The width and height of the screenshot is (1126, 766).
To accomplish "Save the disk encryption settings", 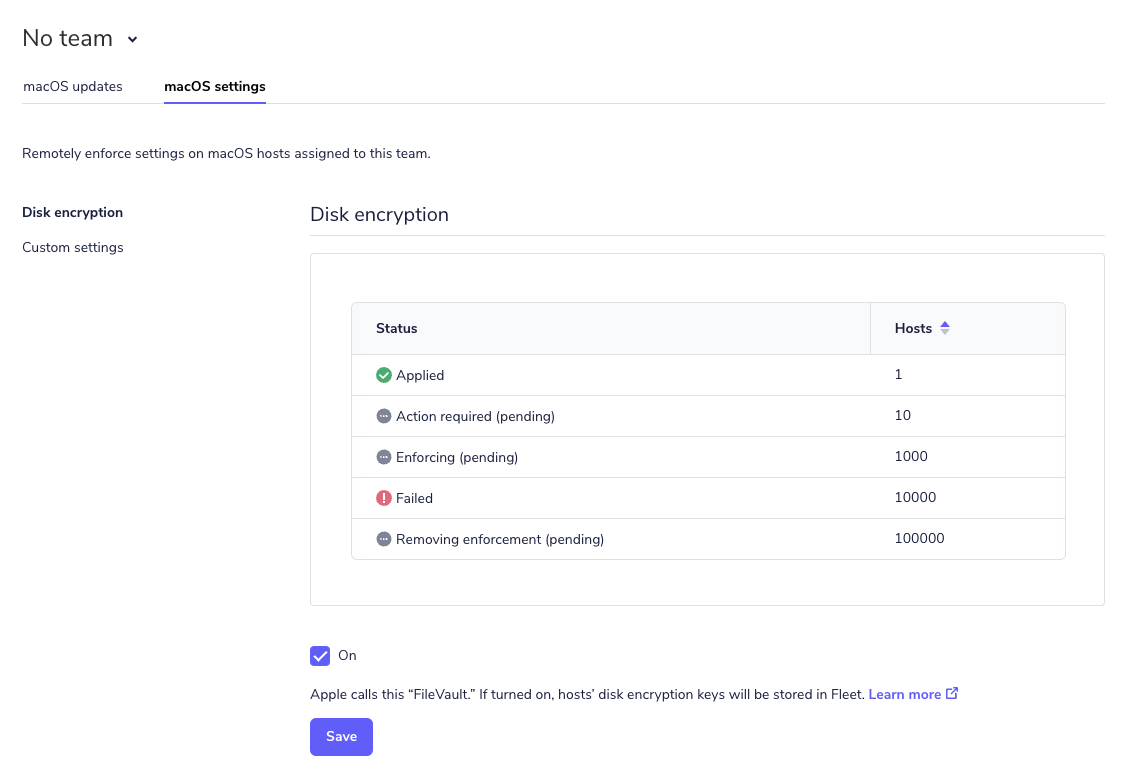I will (x=341, y=737).
